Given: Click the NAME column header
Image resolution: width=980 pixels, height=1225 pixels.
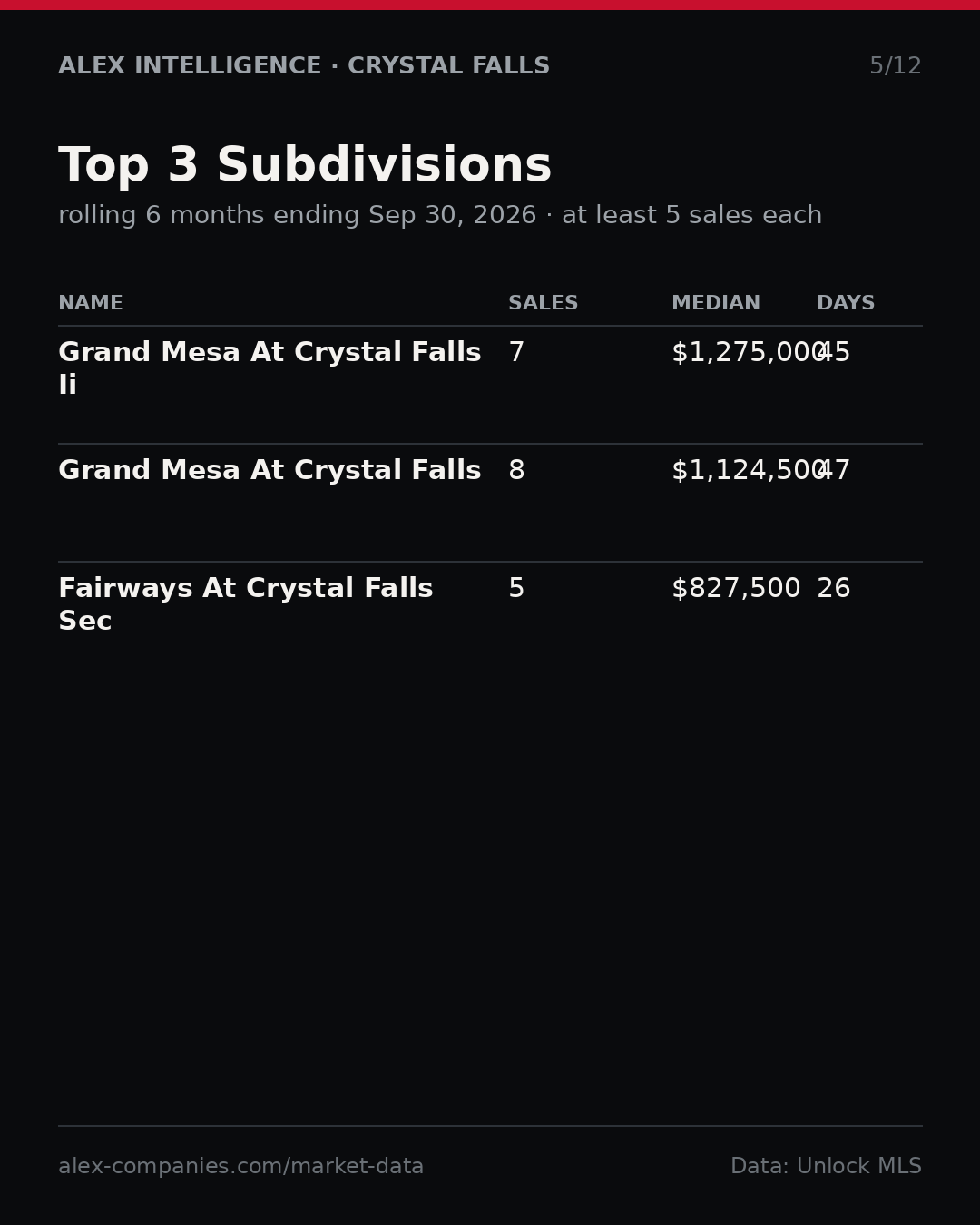Looking at the screenshot, I should 91,303.
